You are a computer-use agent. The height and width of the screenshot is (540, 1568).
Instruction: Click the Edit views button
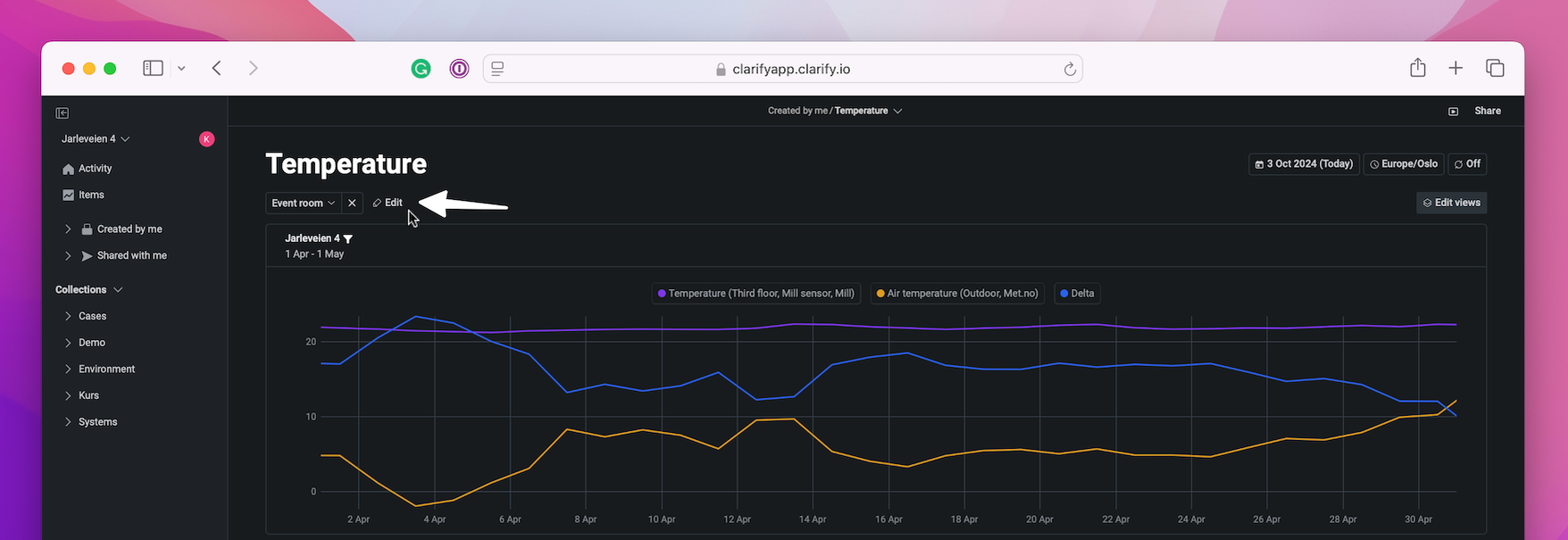(x=1451, y=204)
